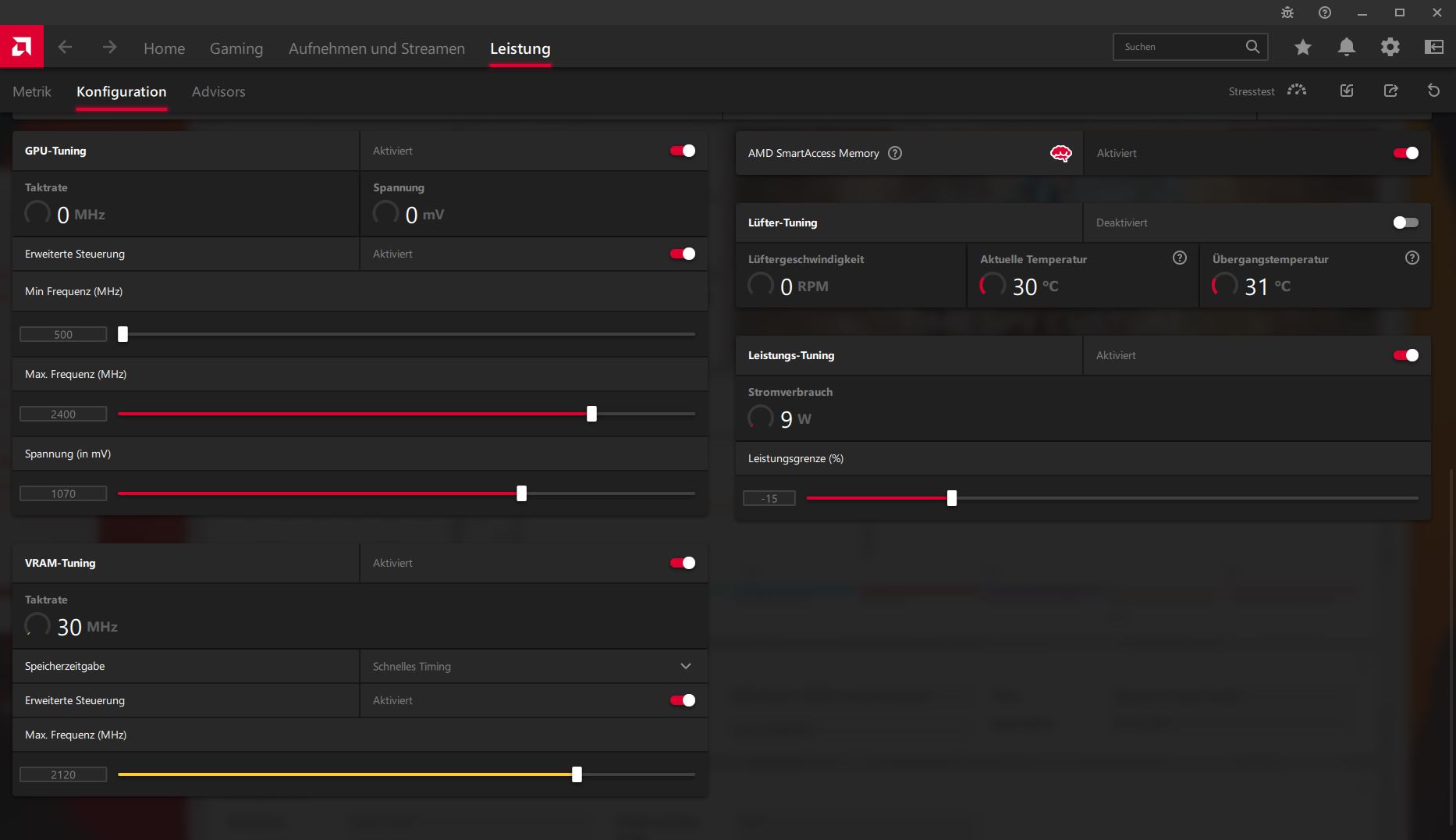Screen dimensions: 1456x840
Task: Open the bug report icon
Action: coord(1287,12)
